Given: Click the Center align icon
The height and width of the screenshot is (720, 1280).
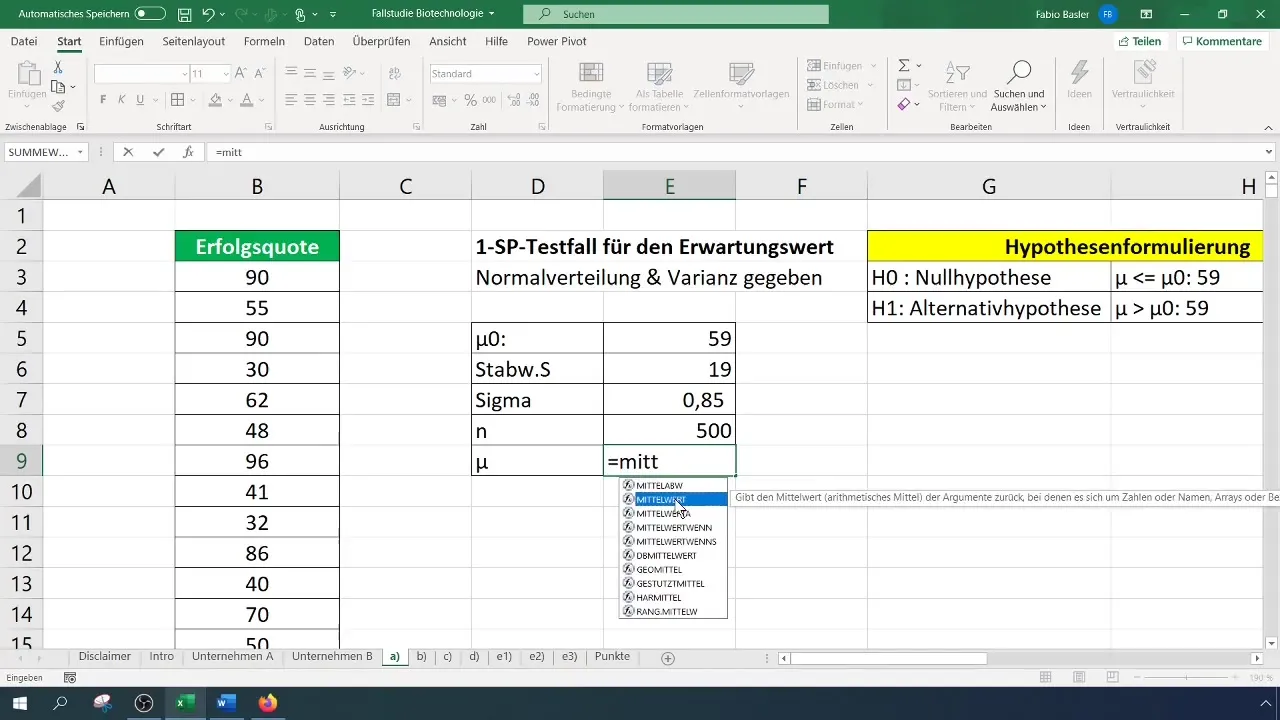Looking at the screenshot, I should click(308, 100).
